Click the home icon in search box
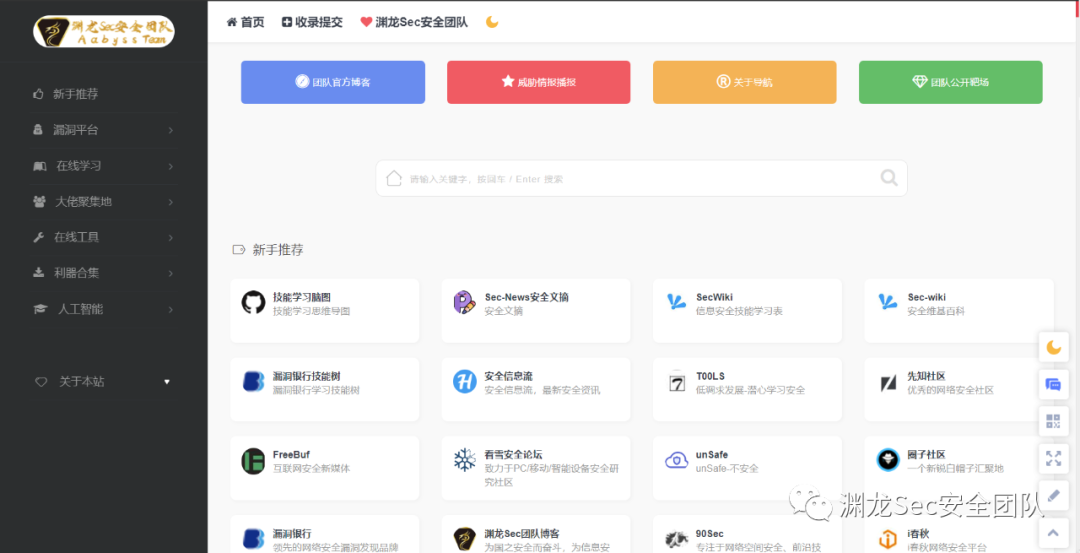Screen dimensions: 1080x553 394,178
